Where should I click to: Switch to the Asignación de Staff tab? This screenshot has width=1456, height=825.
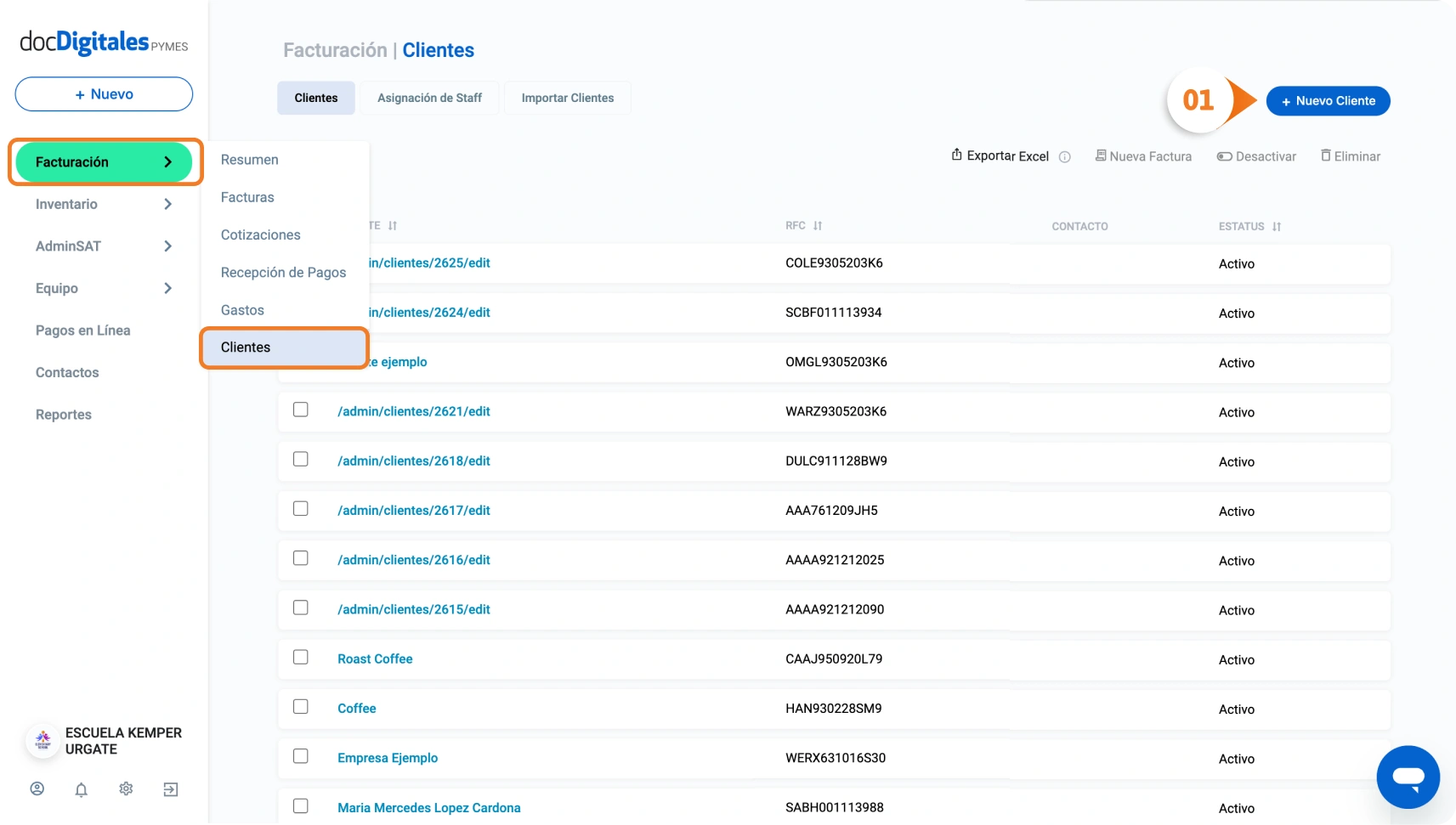(429, 99)
